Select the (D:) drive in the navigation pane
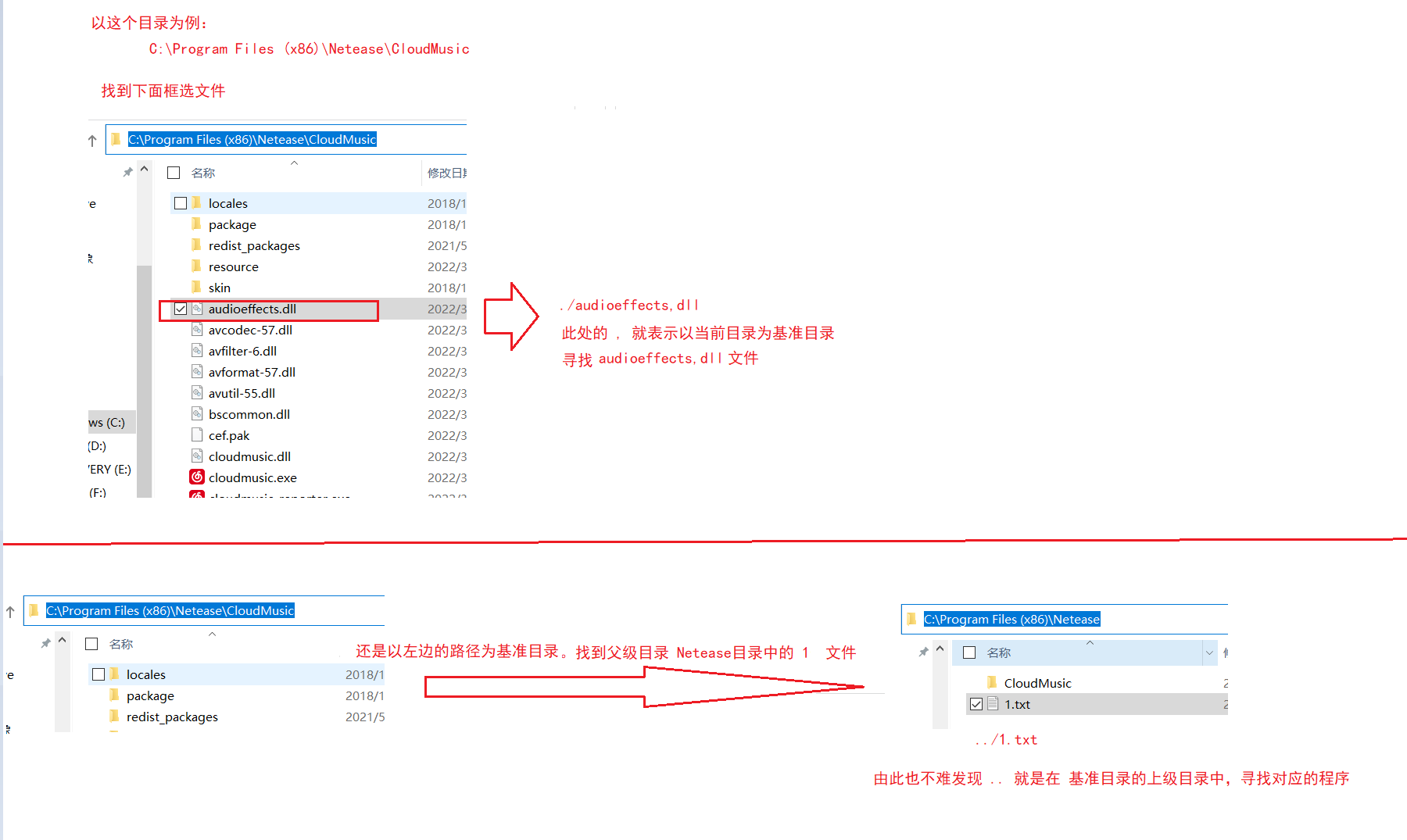This screenshot has width=1407, height=840. [98, 446]
